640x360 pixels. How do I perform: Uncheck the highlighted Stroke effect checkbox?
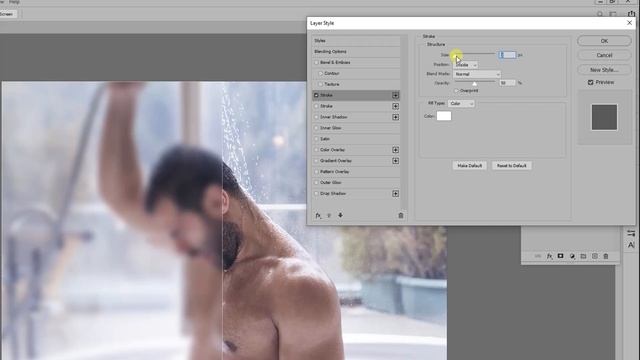click(316, 95)
